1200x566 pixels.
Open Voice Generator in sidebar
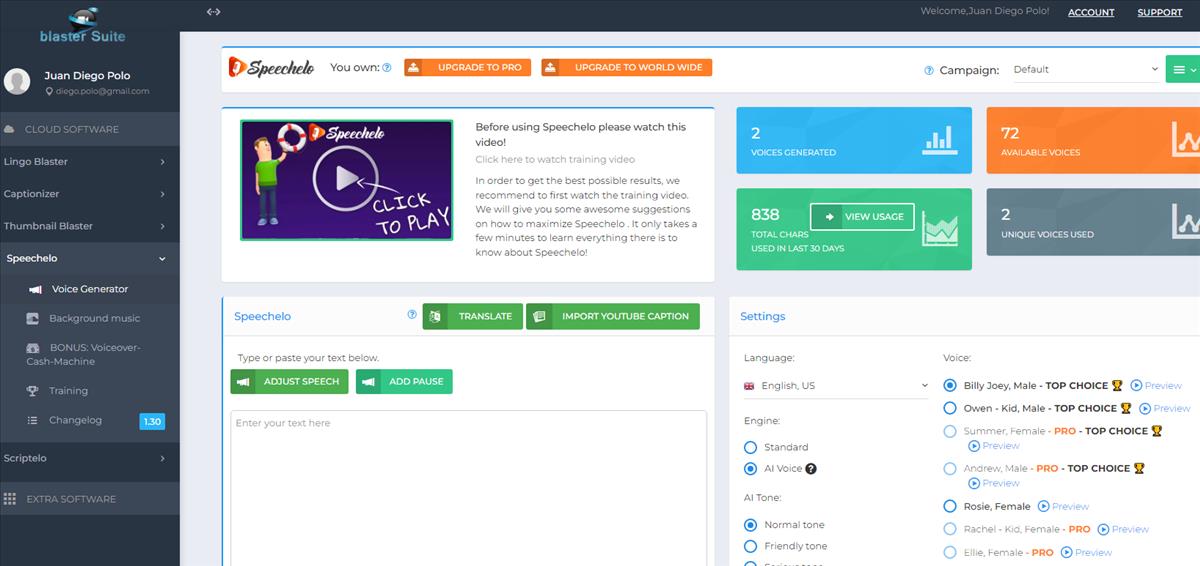[x=90, y=289]
